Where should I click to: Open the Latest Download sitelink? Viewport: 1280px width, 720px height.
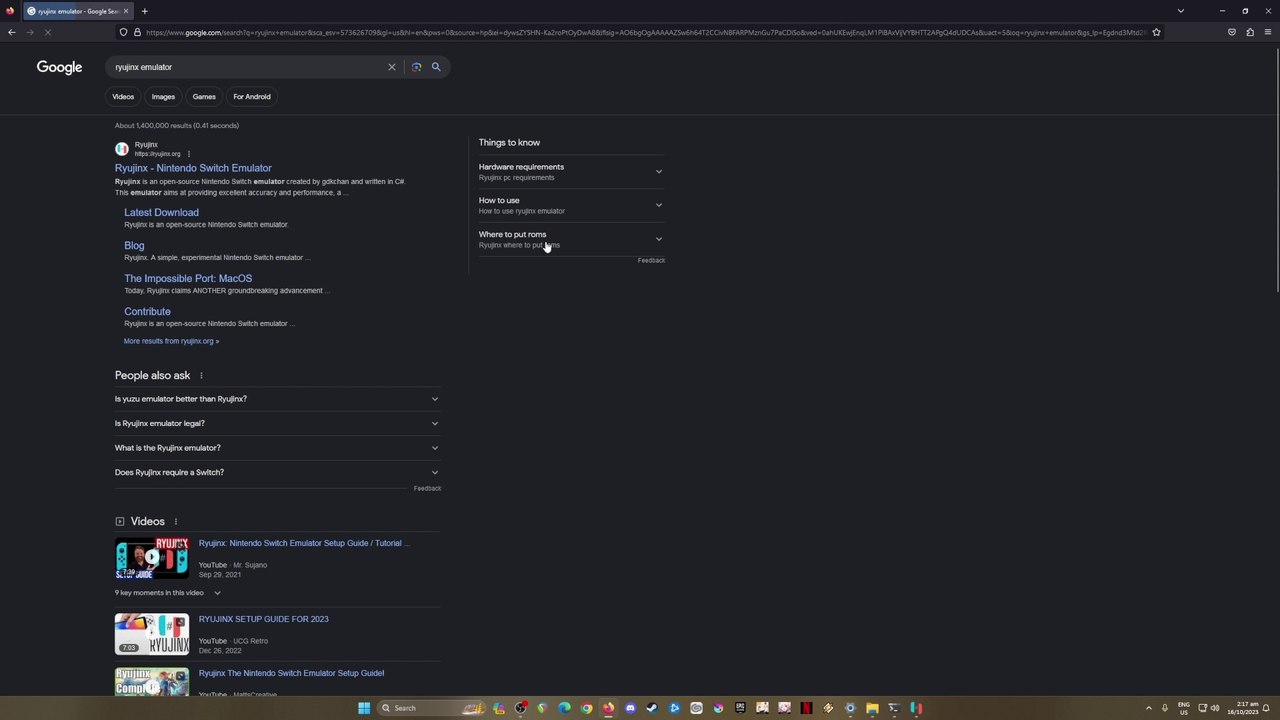[161, 212]
